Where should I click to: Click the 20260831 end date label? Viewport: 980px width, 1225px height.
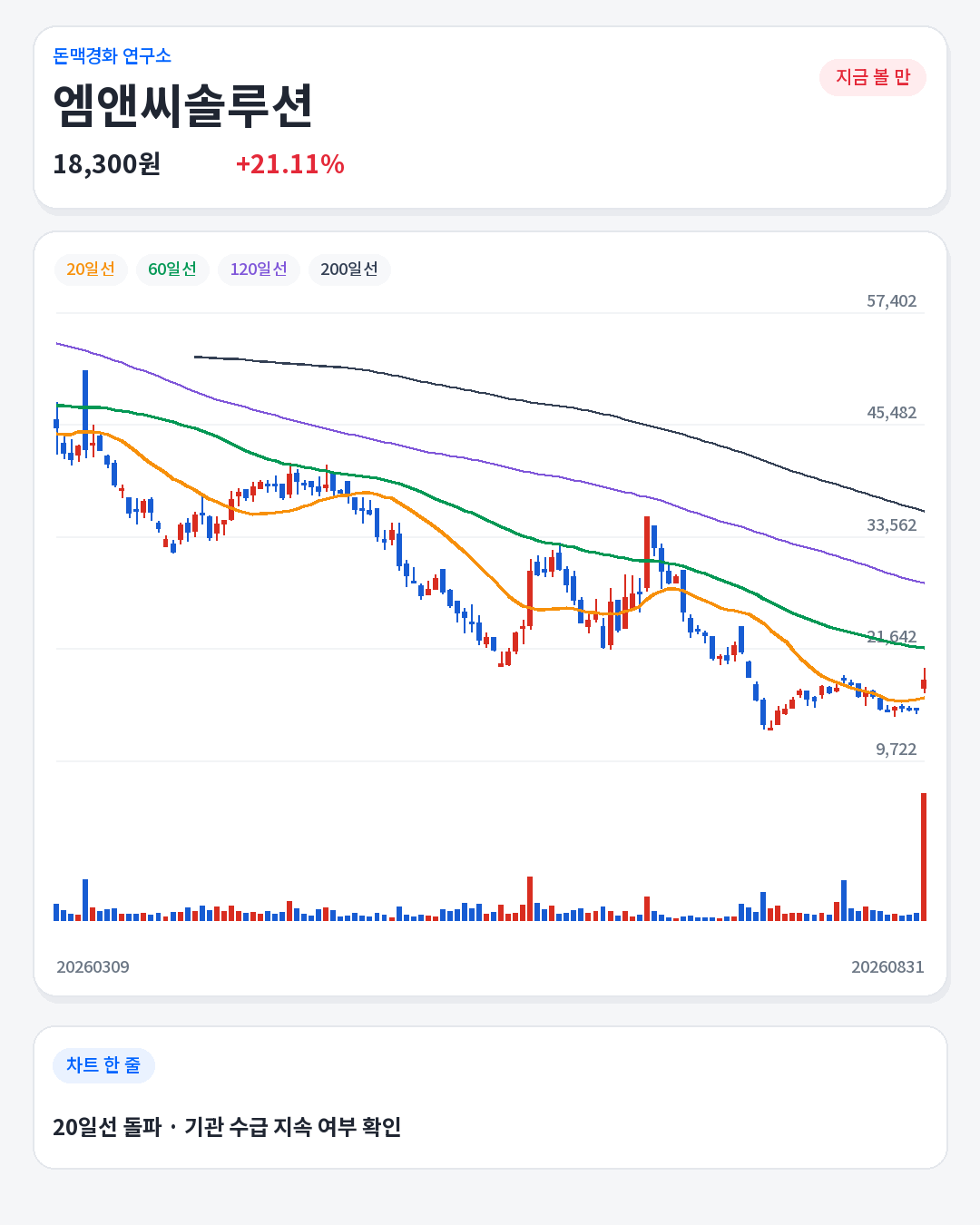tap(887, 967)
